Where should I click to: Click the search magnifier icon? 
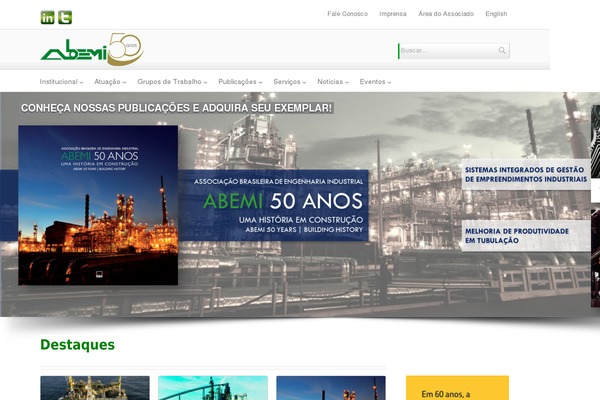coord(502,50)
